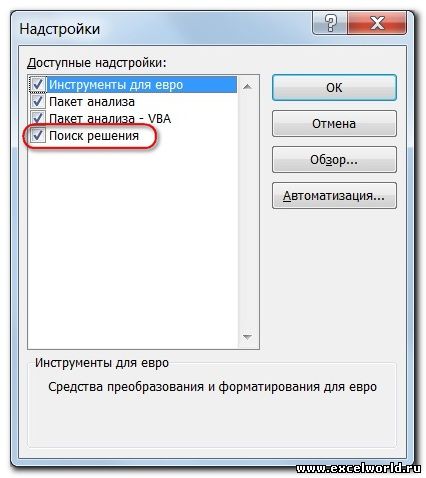
Task: Click the Надстройки title bar
Action: click(163, 28)
